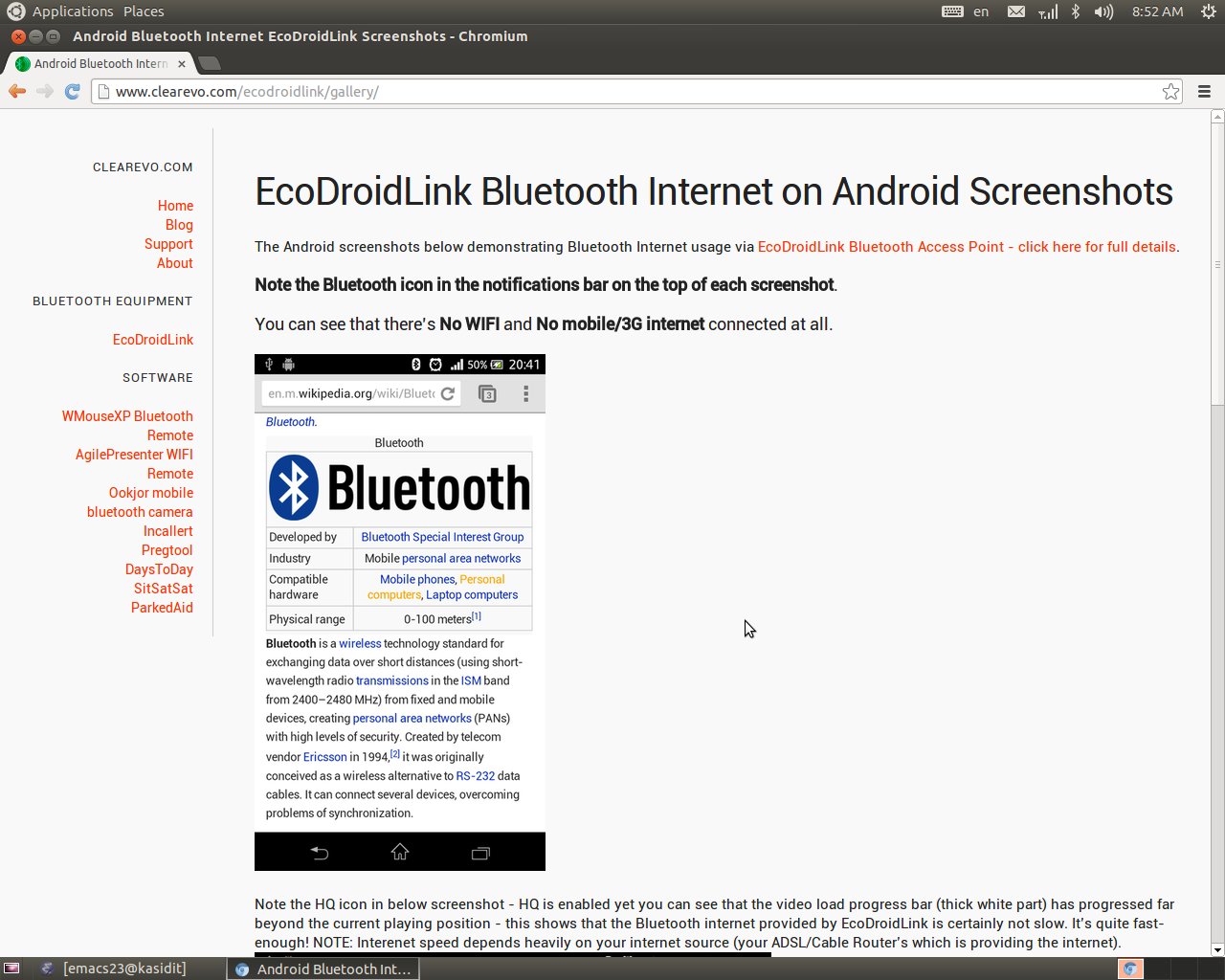The image size is (1225, 980).
Task: Open the volume control in top panel
Action: point(1103,11)
